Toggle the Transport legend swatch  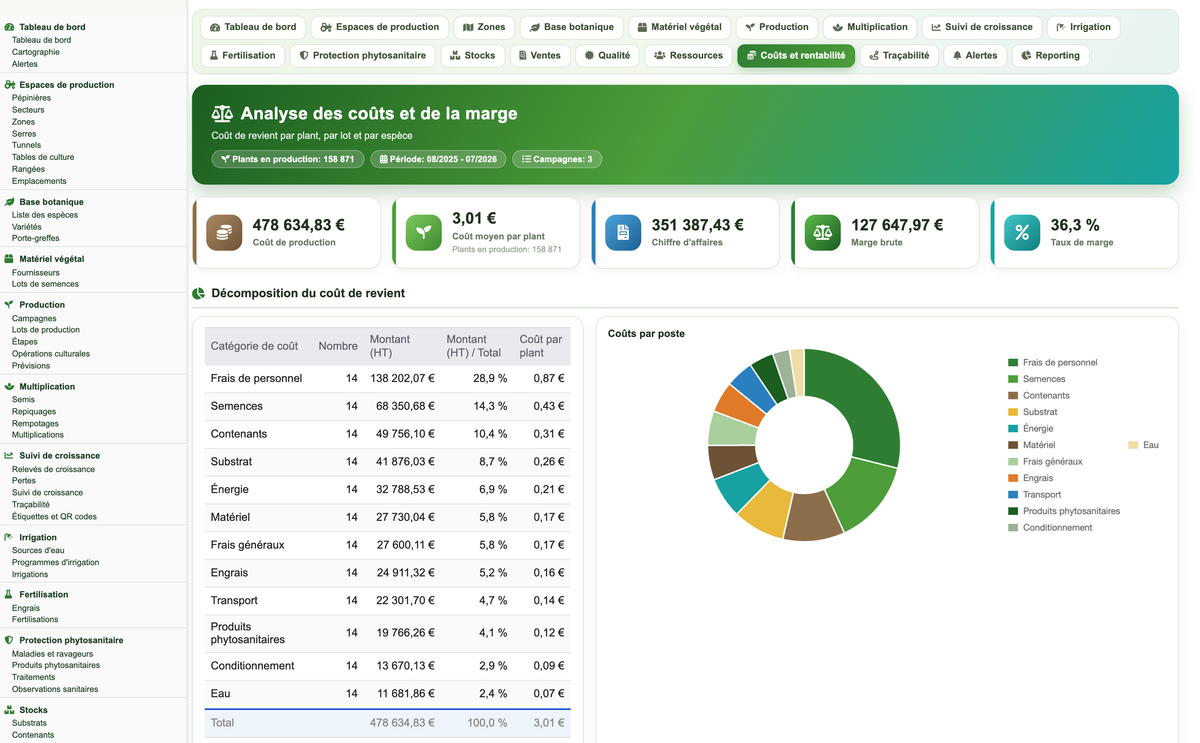click(x=1013, y=495)
